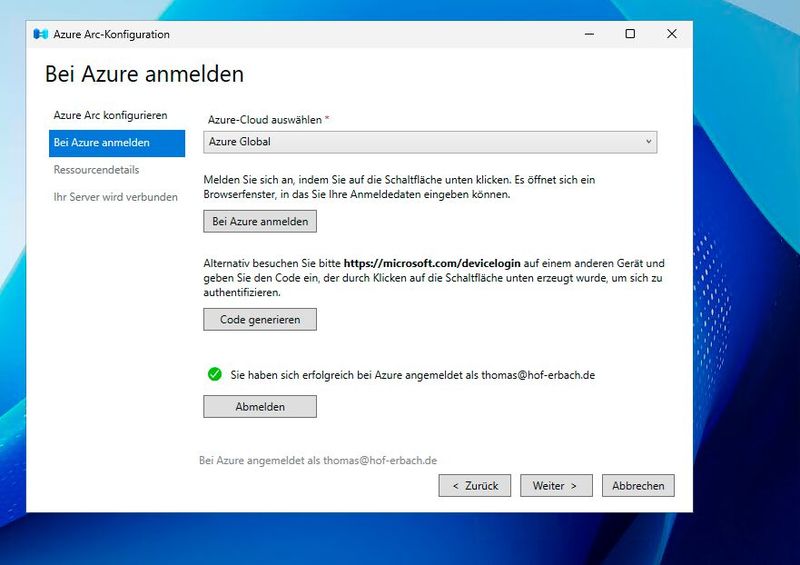Click the https://microsoft.com/devicelogin text
This screenshot has width=800, height=565.
(432, 263)
